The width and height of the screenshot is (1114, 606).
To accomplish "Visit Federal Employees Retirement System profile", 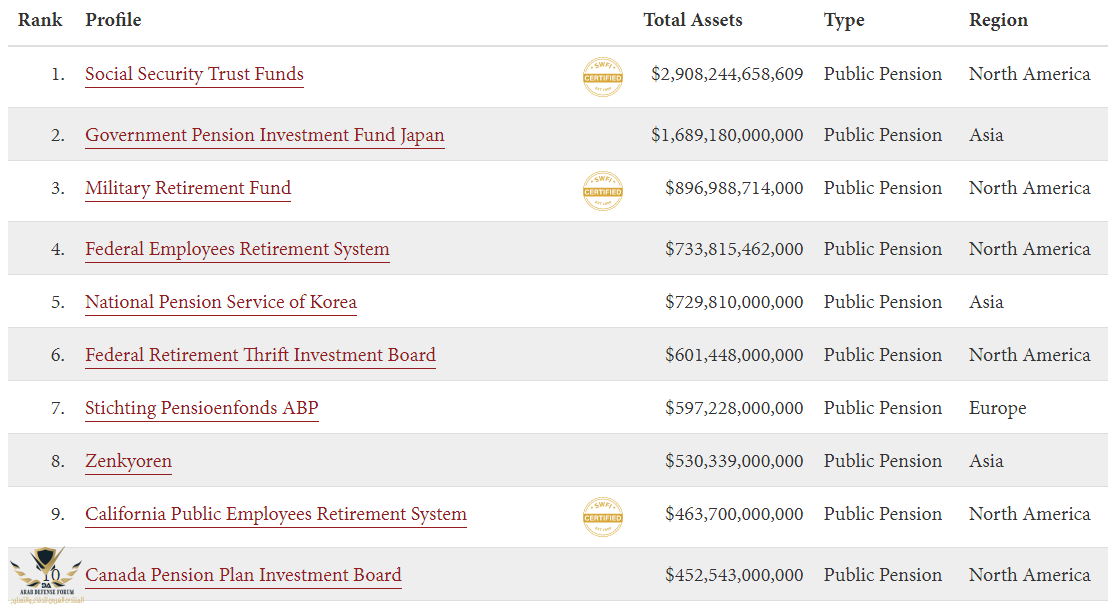I will 237,249.
